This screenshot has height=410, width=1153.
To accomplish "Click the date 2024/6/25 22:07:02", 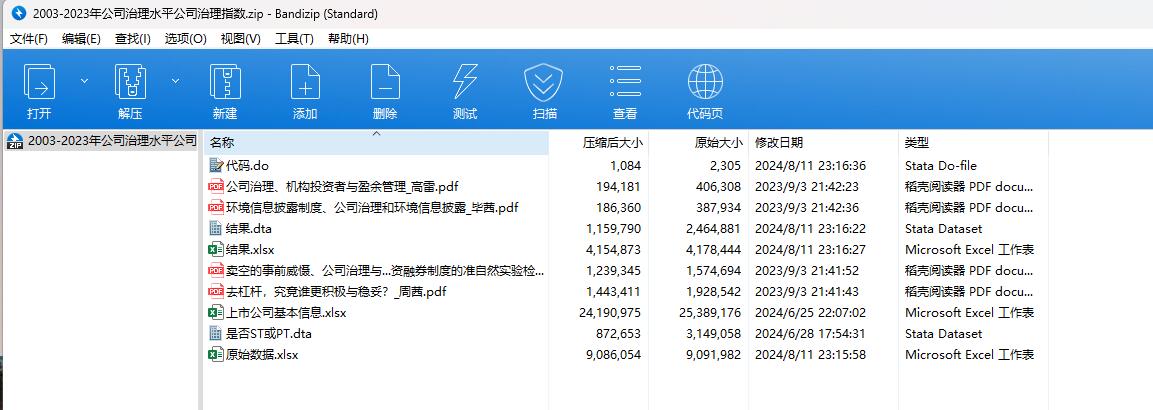I will pyautogui.click(x=810, y=312).
